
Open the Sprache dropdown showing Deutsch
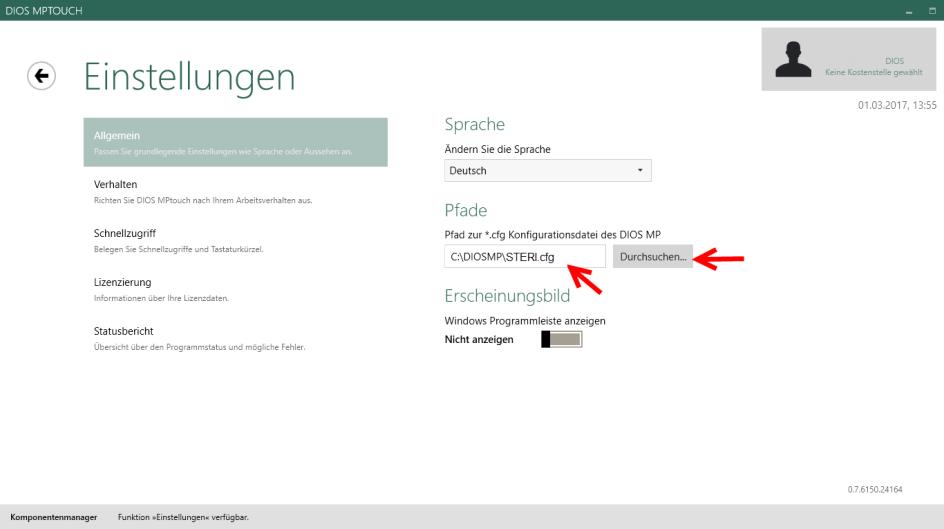point(547,171)
